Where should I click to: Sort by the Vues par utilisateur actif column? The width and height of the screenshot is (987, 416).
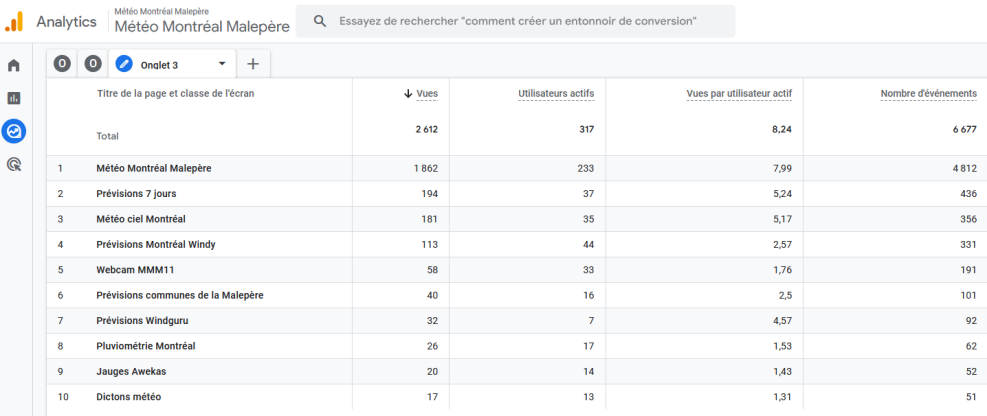coord(739,94)
